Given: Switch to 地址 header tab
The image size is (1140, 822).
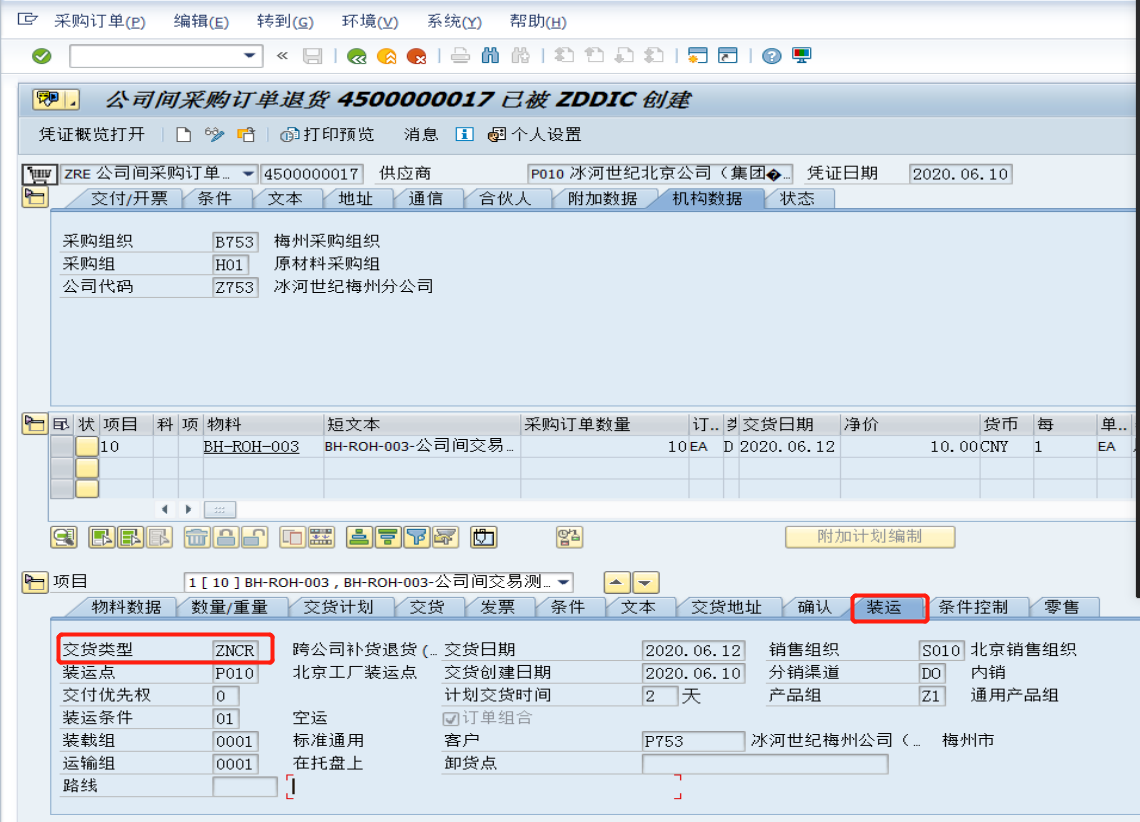Looking at the screenshot, I should tap(355, 198).
